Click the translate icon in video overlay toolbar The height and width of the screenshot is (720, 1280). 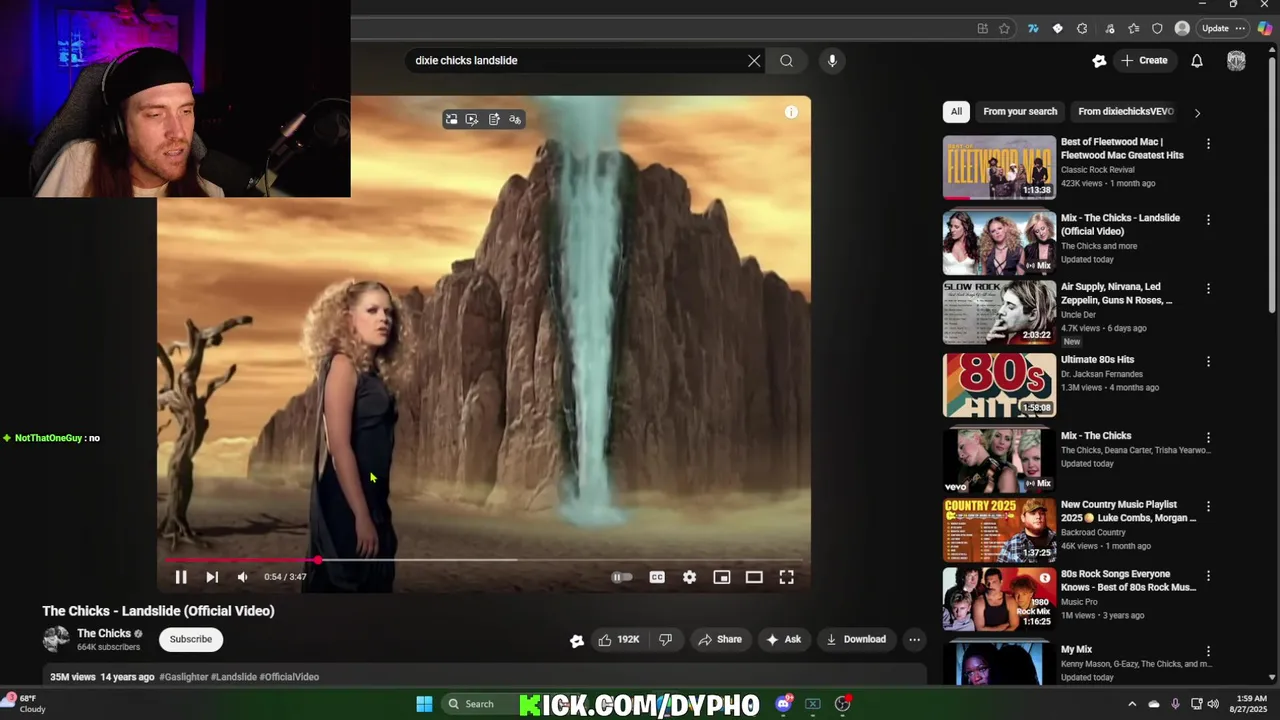click(x=515, y=119)
